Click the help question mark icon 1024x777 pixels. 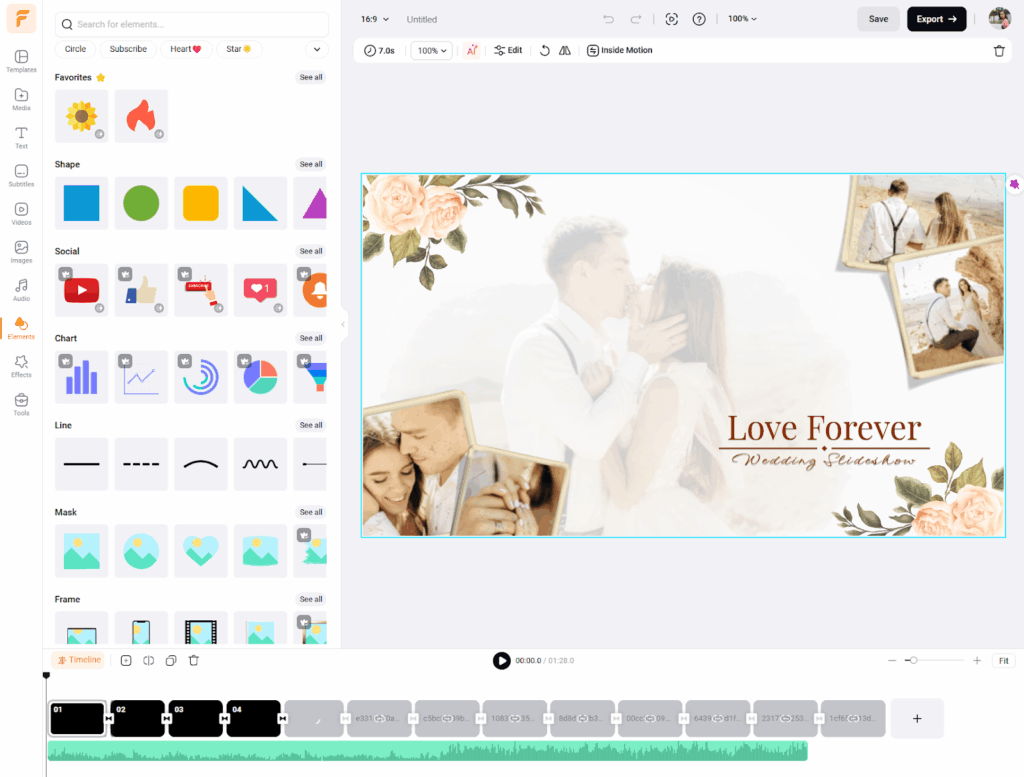699,19
